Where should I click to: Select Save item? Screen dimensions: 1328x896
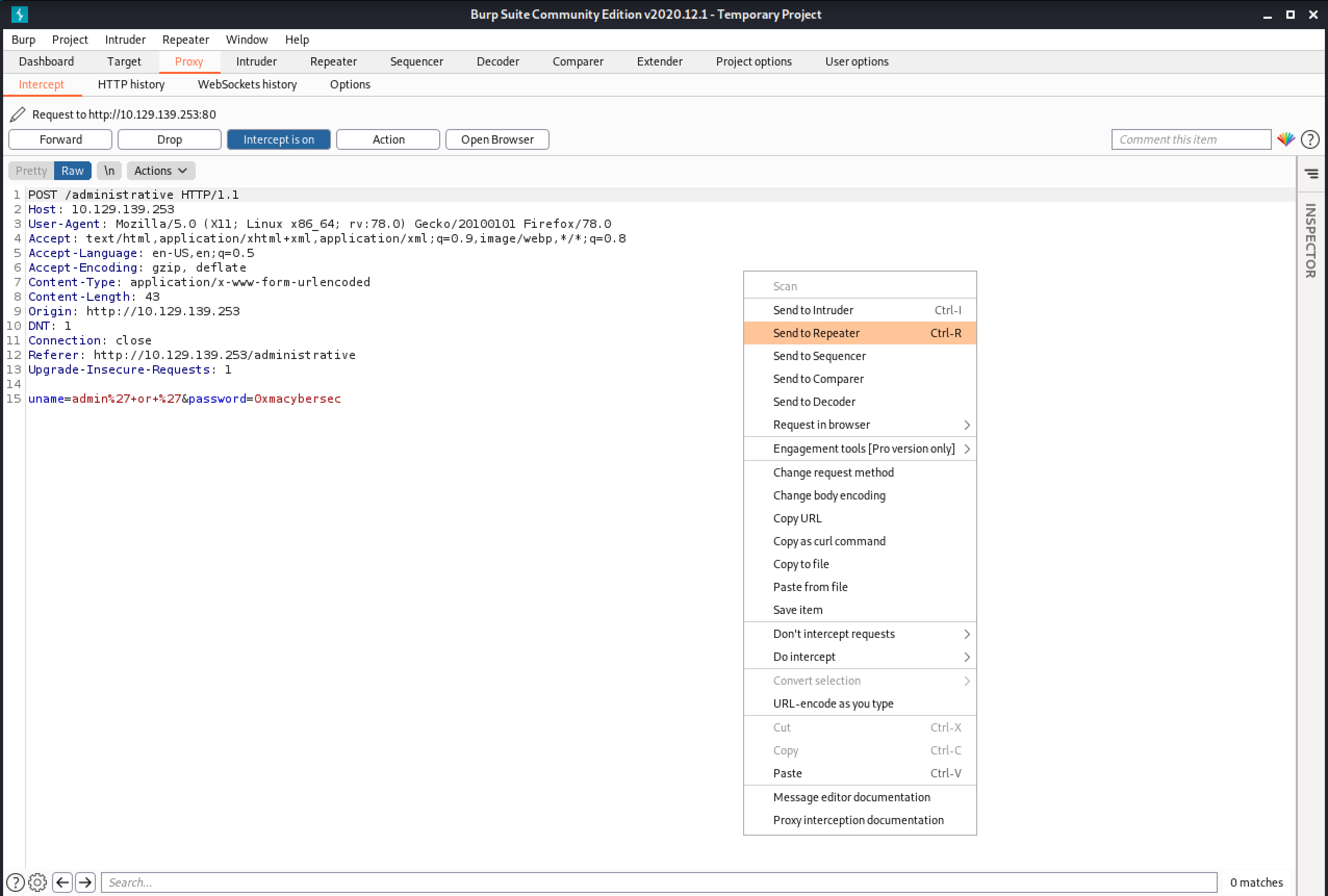pyautogui.click(x=860, y=610)
